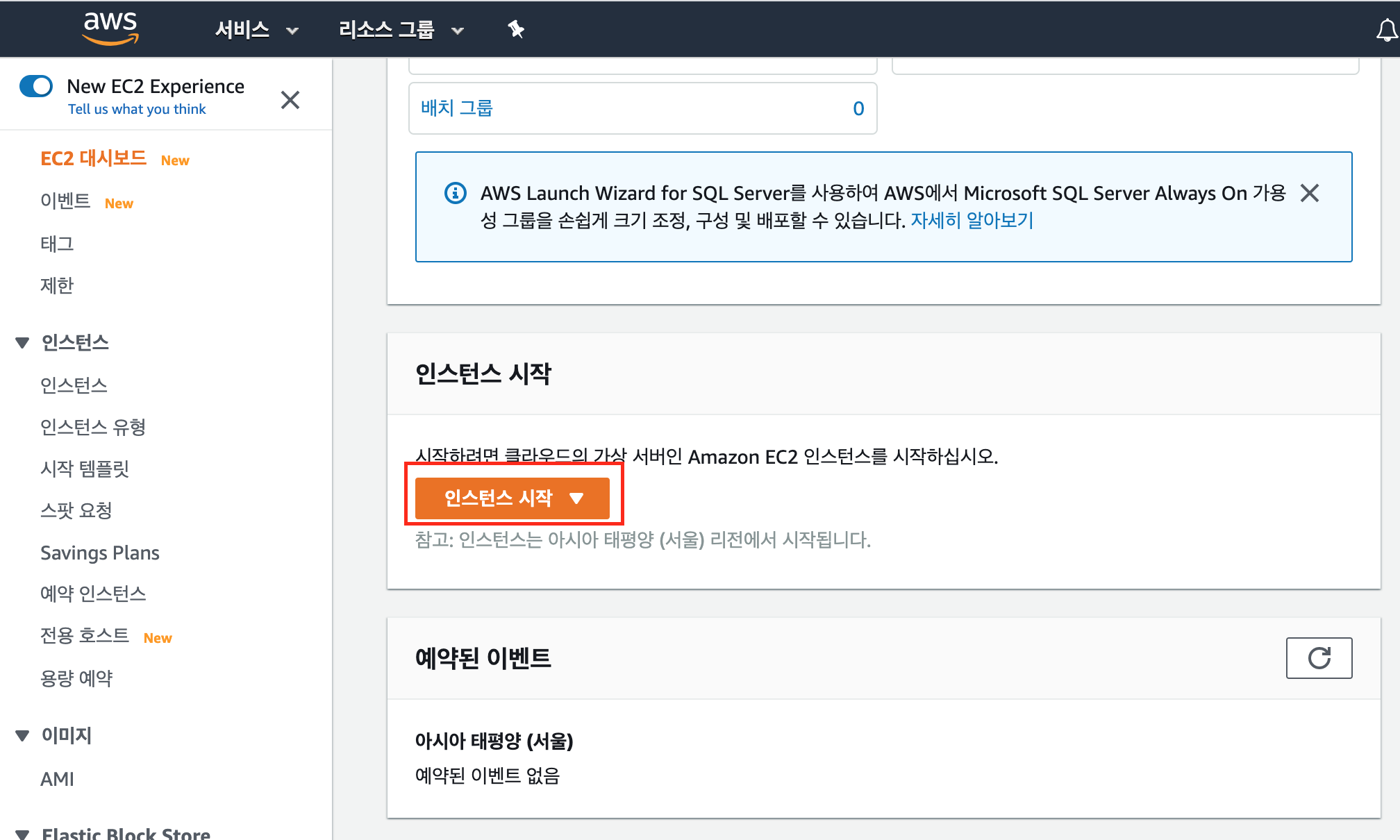1400x840 pixels.
Task: Open the 서비스 services dropdown menu
Action: [256, 30]
